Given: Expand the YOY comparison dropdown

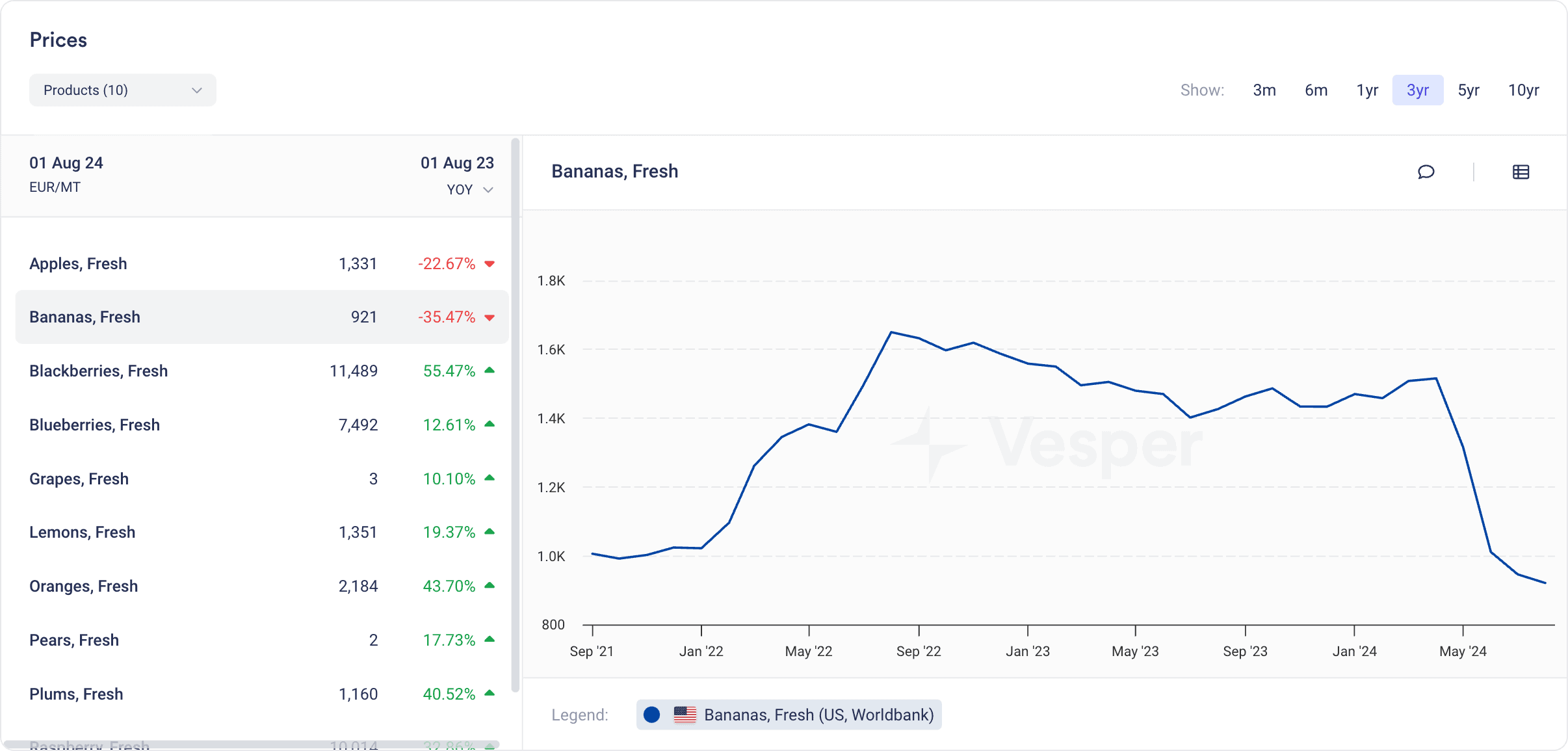Looking at the screenshot, I should pos(470,190).
